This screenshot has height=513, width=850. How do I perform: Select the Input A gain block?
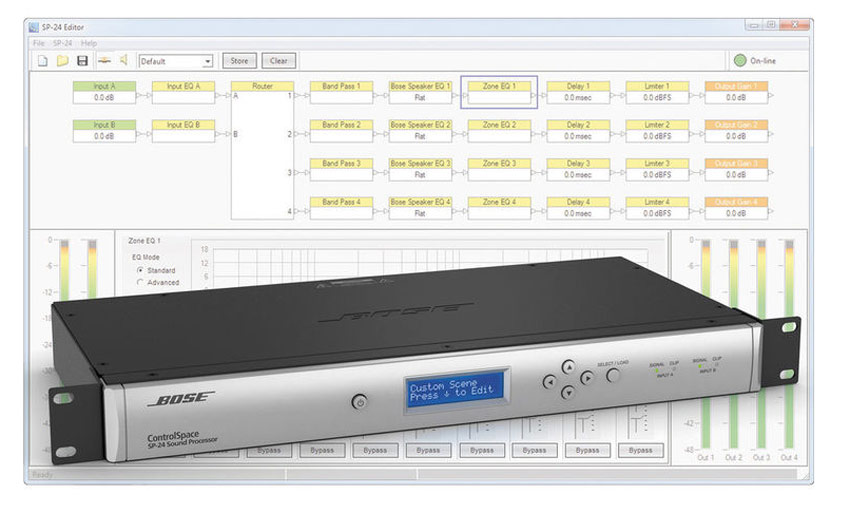pyautogui.click(x=104, y=92)
